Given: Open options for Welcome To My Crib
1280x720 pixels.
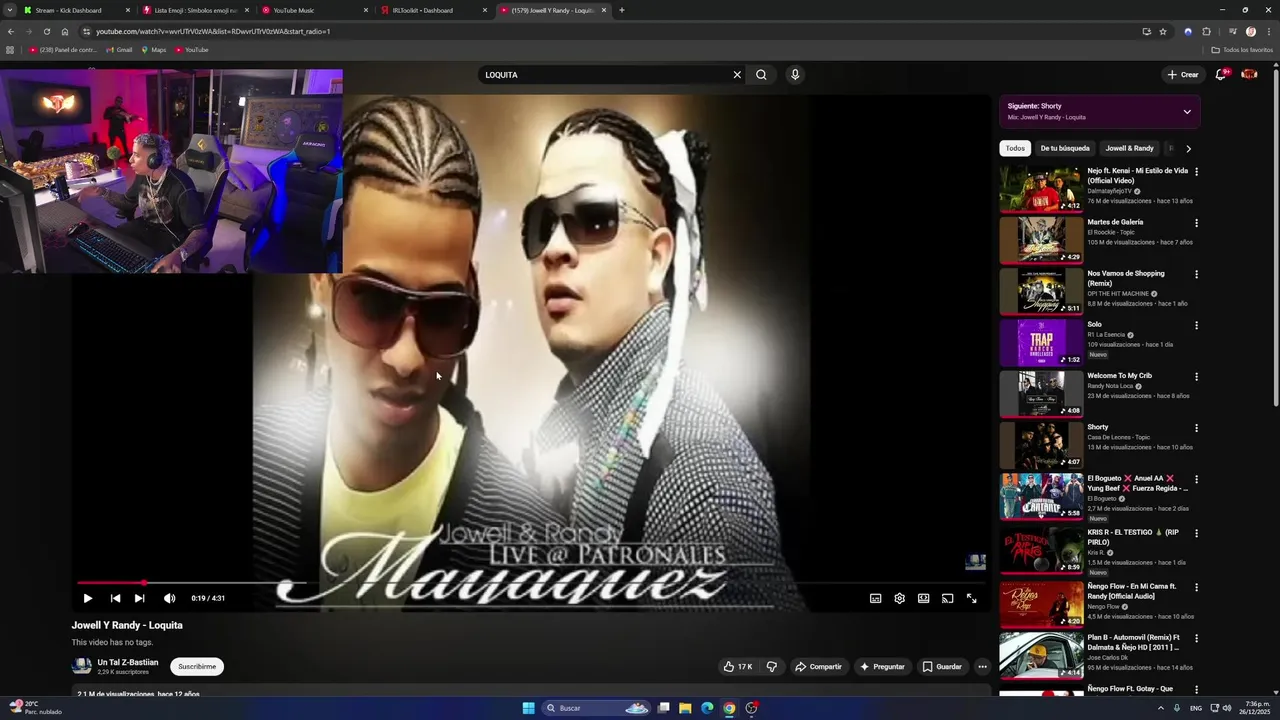Looking at the screenshot, I should click(x=1196, y=377).
